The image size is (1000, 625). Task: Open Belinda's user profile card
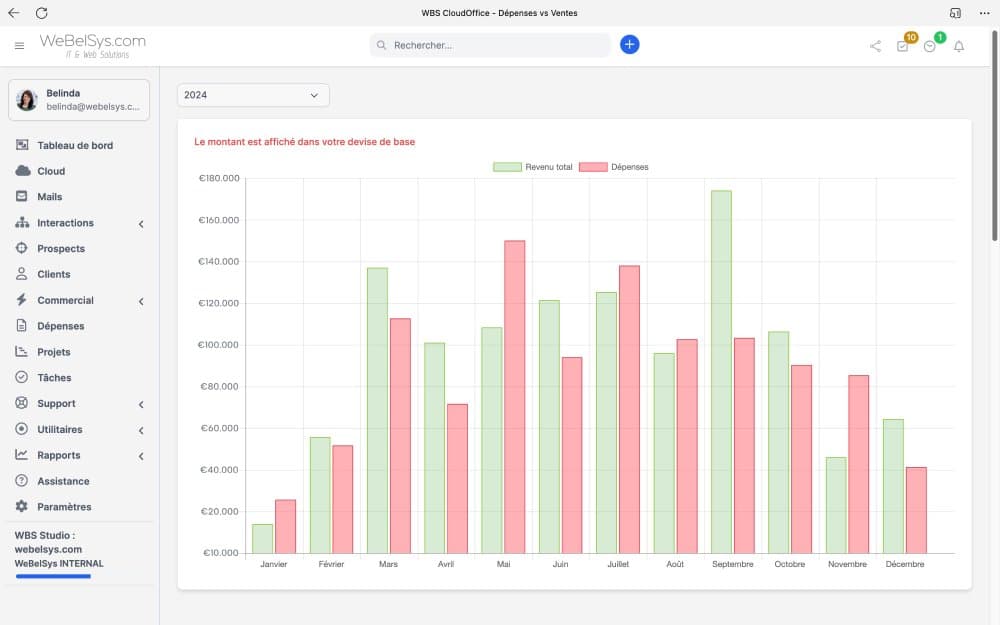(x=79, y=100)
